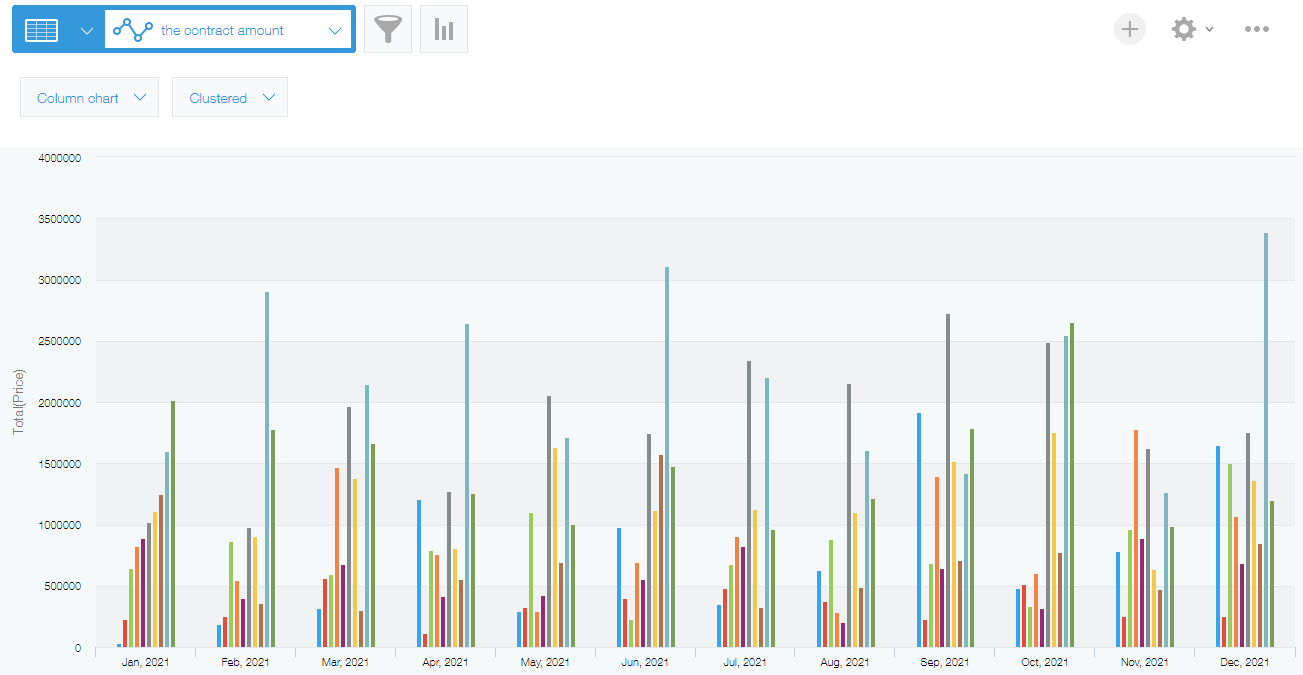1303x675 pixels.
Task: Select the 'Clustered' control
Action: 229,97
